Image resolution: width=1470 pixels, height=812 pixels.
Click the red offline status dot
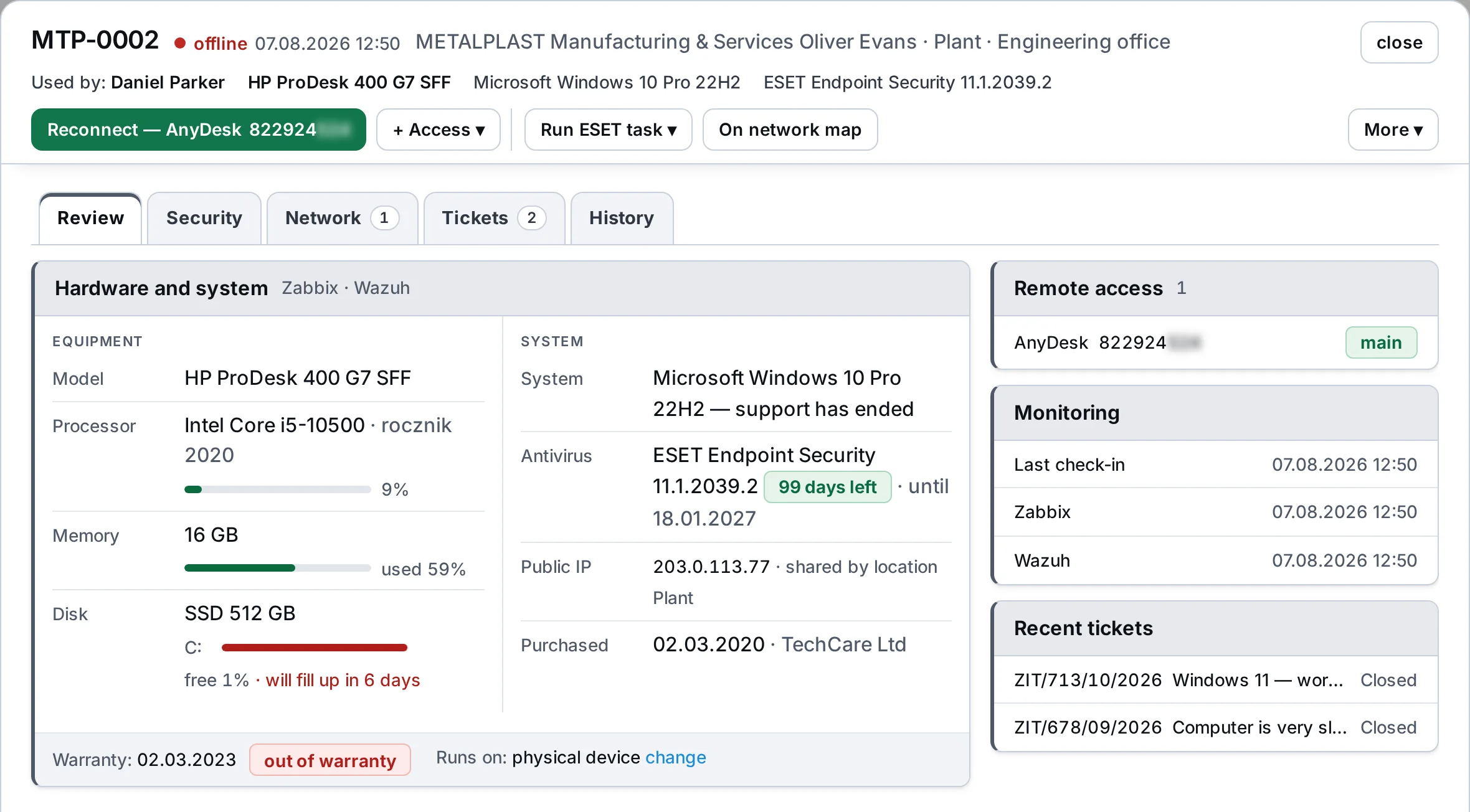pyautogui.click(x=180, y=43)
